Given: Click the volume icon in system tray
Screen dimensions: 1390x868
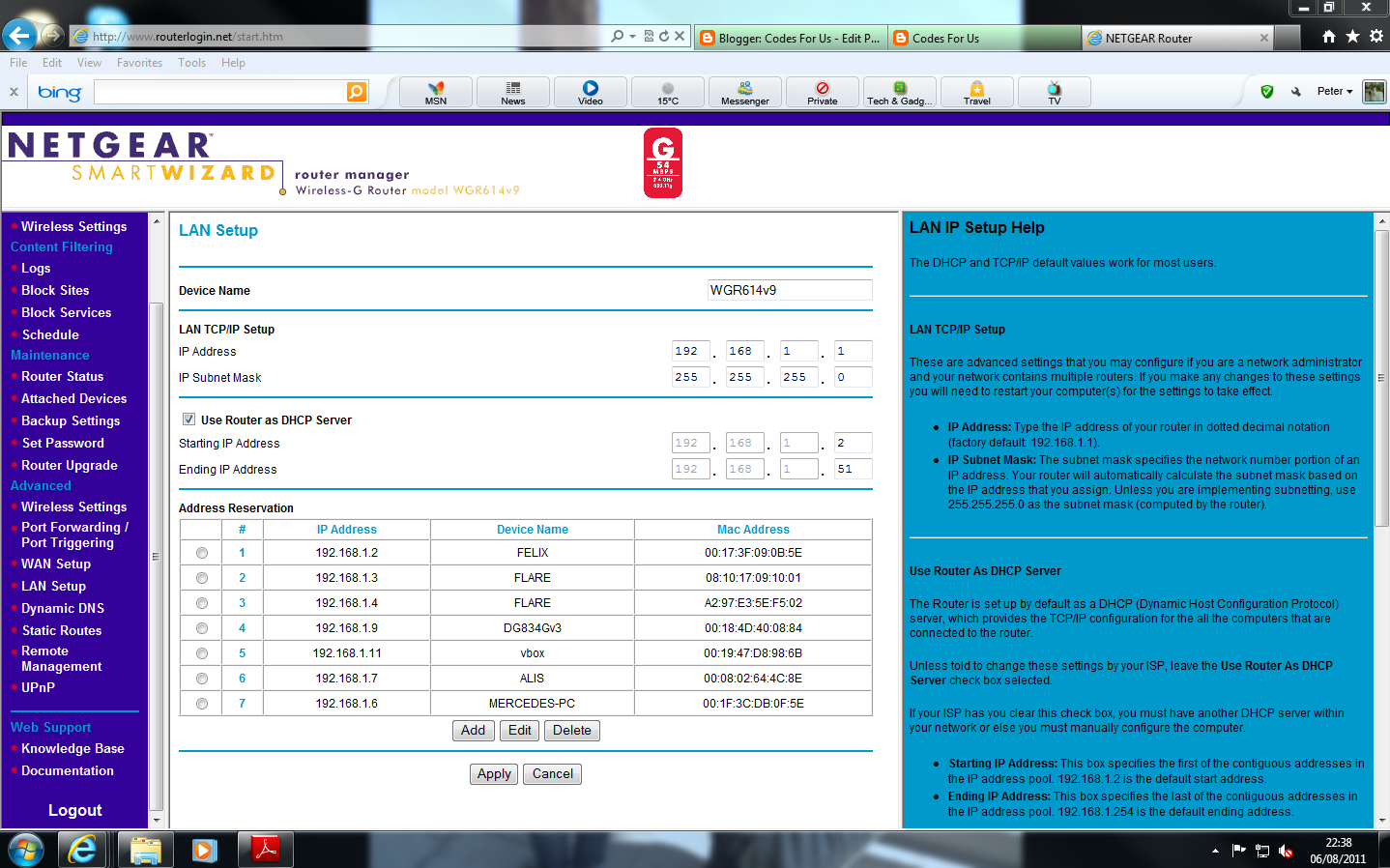Looking at the screenshot, I should click(x=1286, y=851).
